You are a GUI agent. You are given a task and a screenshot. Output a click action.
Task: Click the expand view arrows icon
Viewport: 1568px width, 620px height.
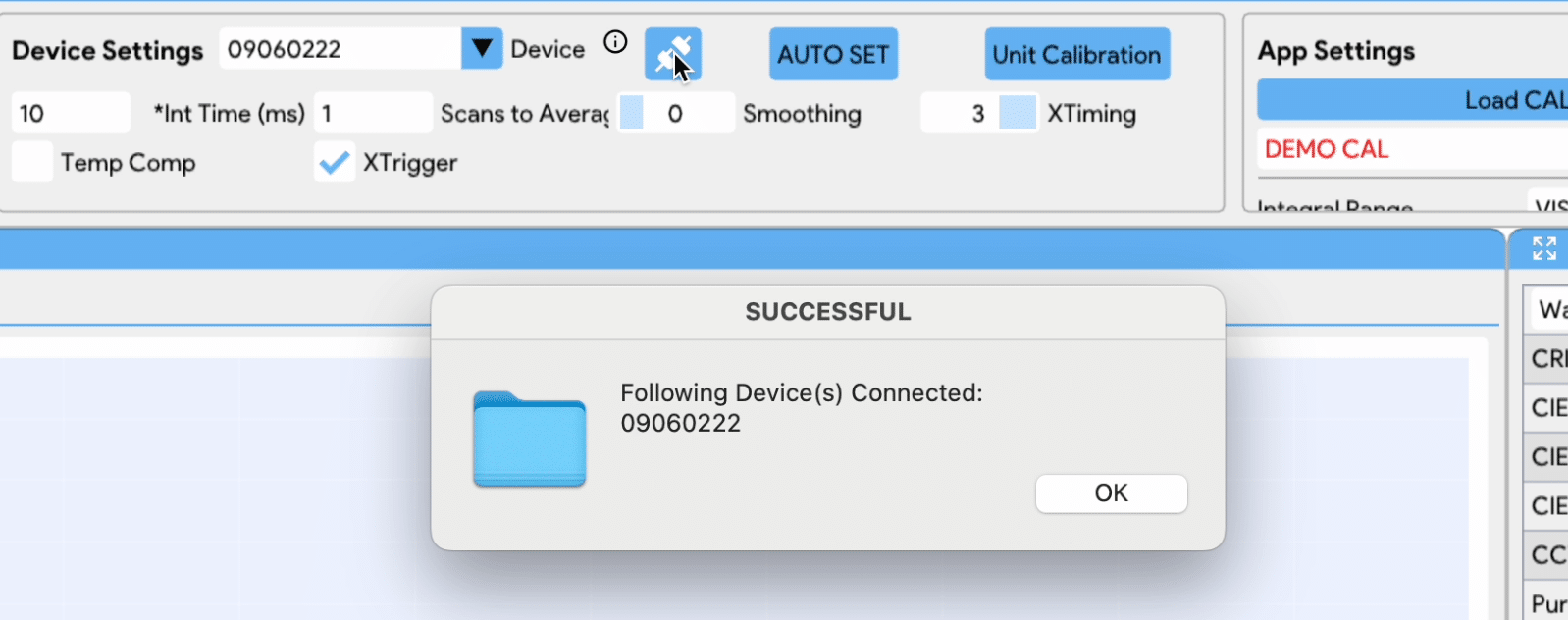click(1544, 249)
